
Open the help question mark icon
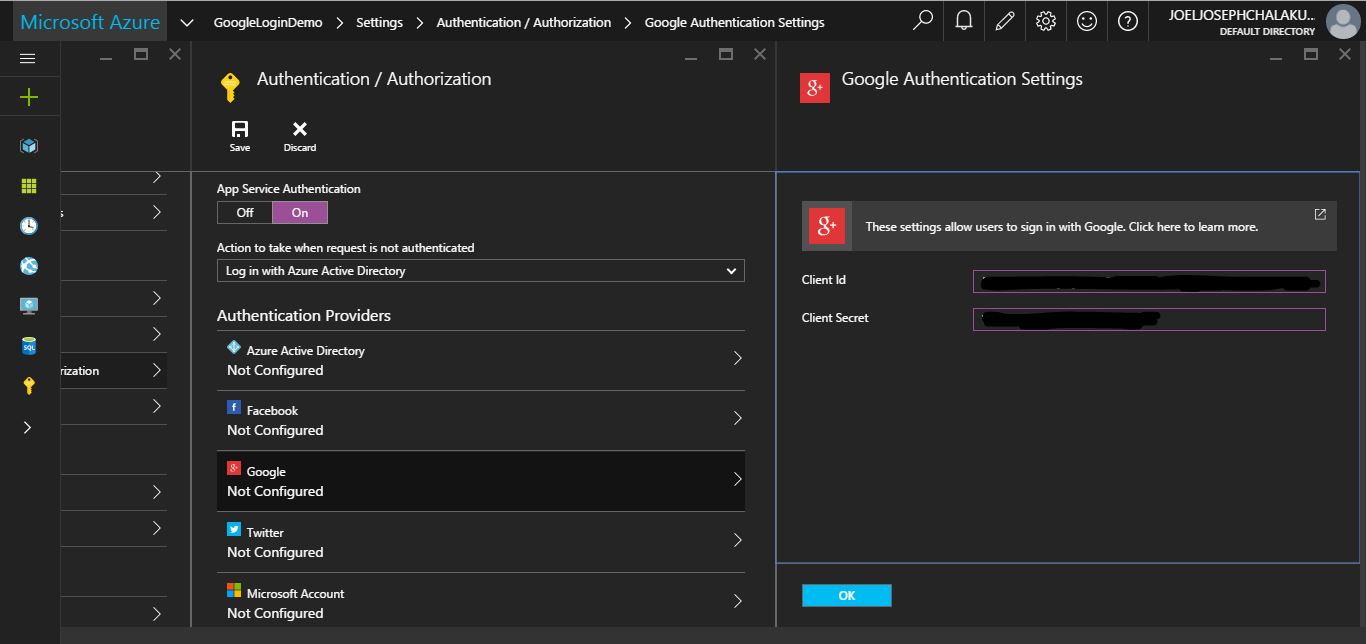(1128, 20)
